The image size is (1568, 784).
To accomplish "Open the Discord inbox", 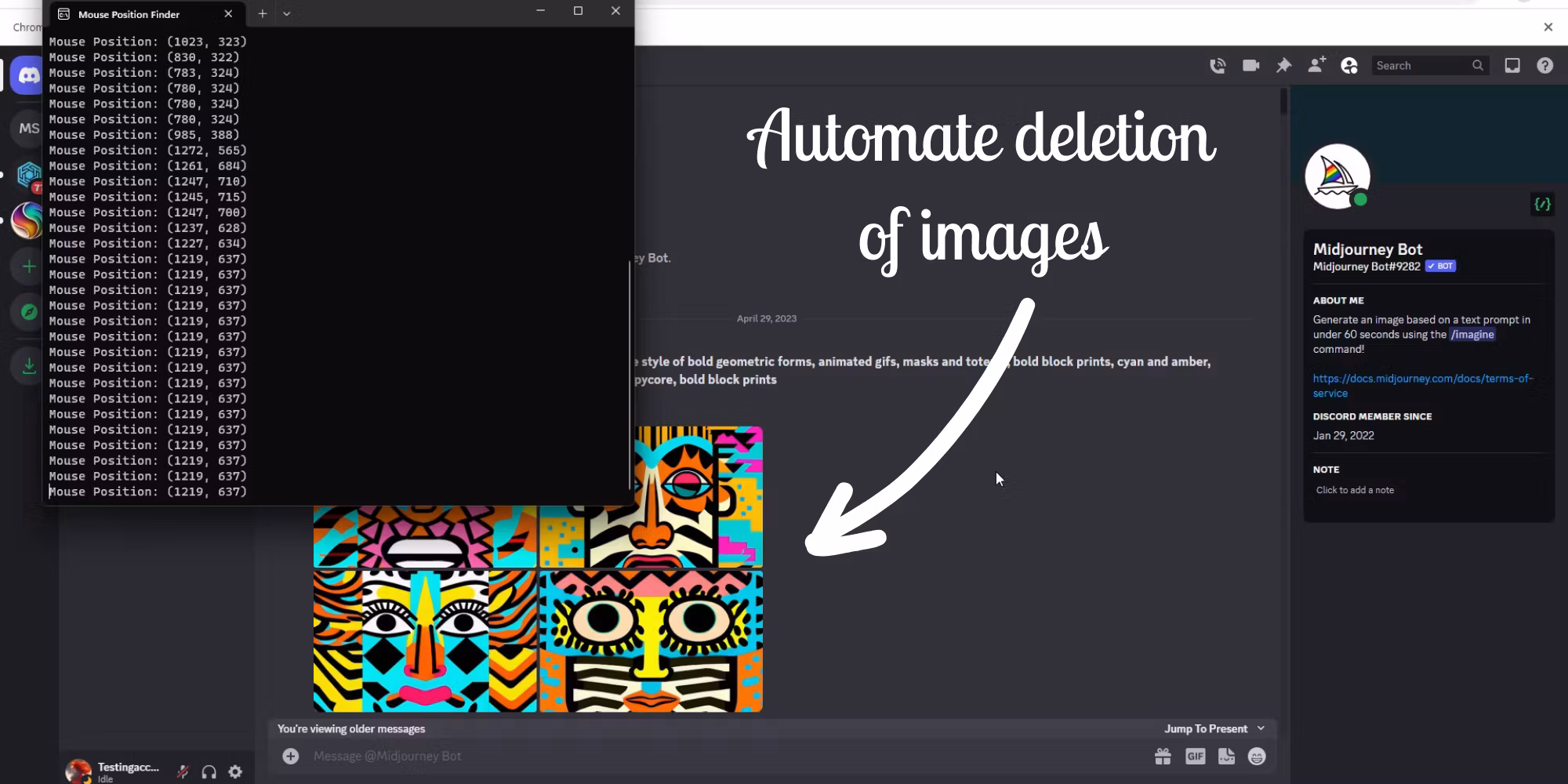I will coord(1512,66).
